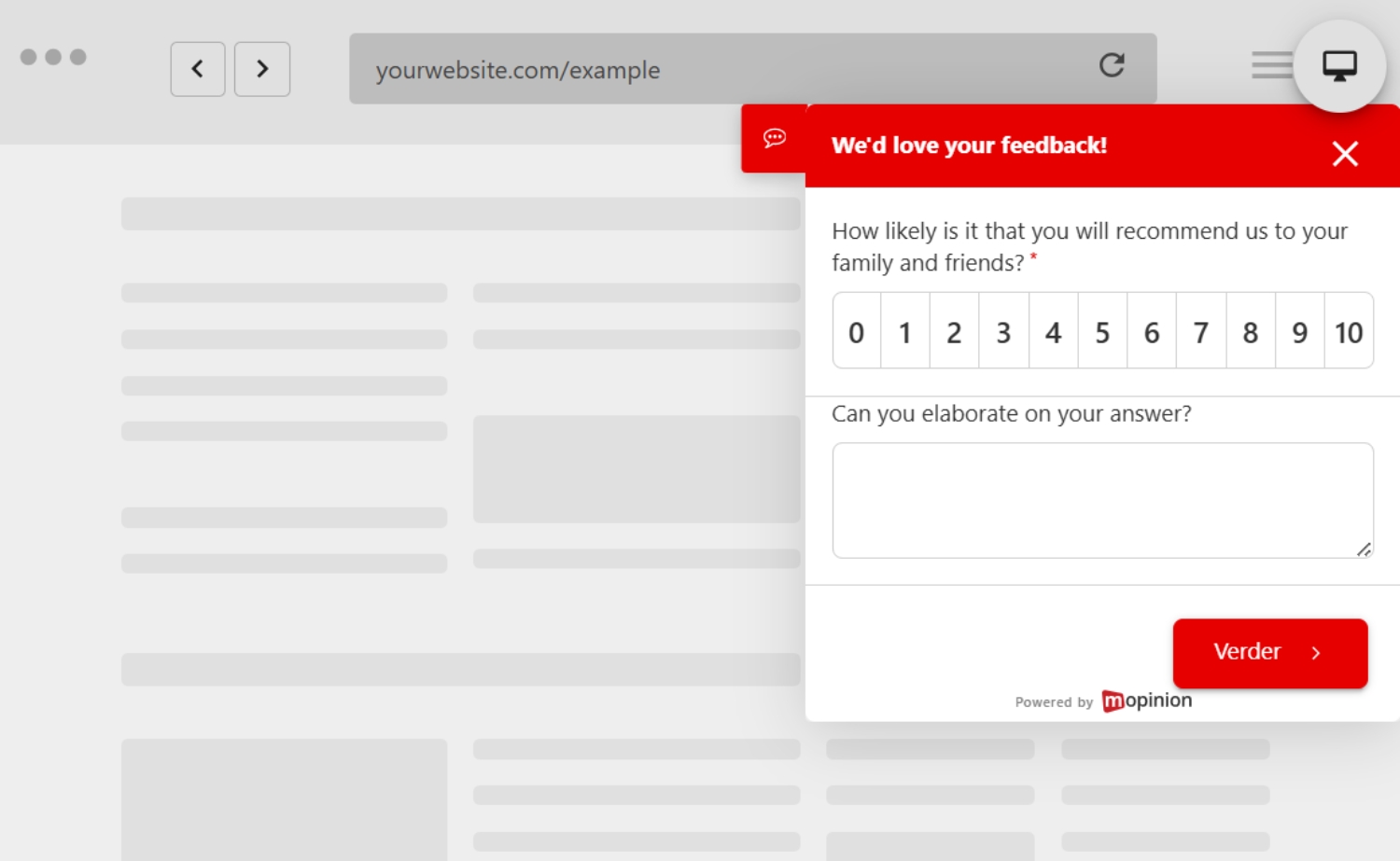Choose rating 1 on the recommendation scale

(904, 332)
